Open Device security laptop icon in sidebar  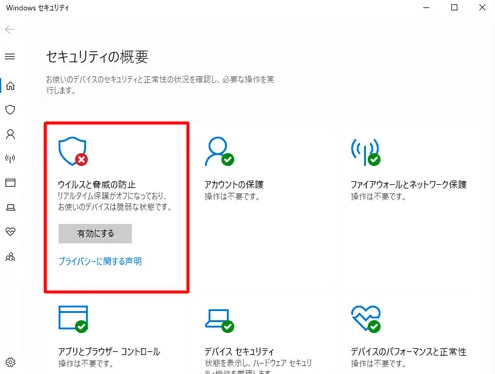pyautogui.click(x=10, y=208)
